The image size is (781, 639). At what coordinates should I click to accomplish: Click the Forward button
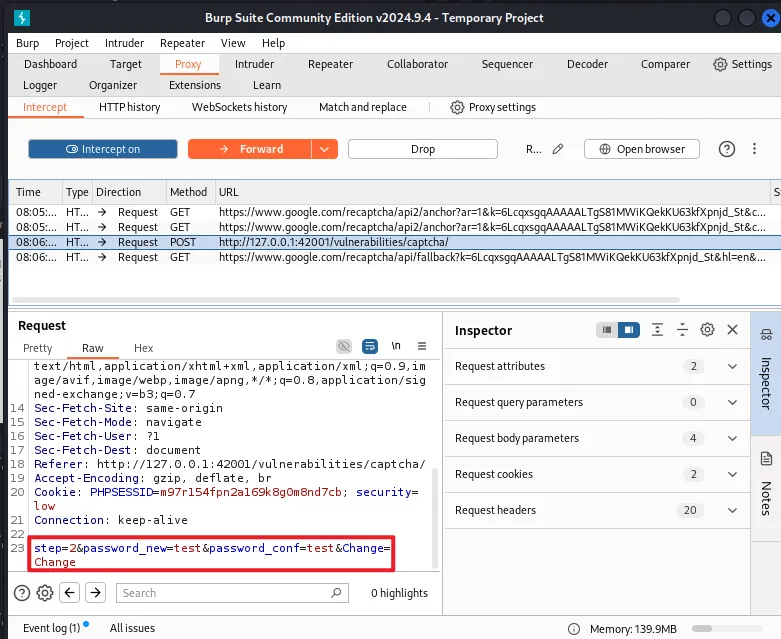[250, 149]
